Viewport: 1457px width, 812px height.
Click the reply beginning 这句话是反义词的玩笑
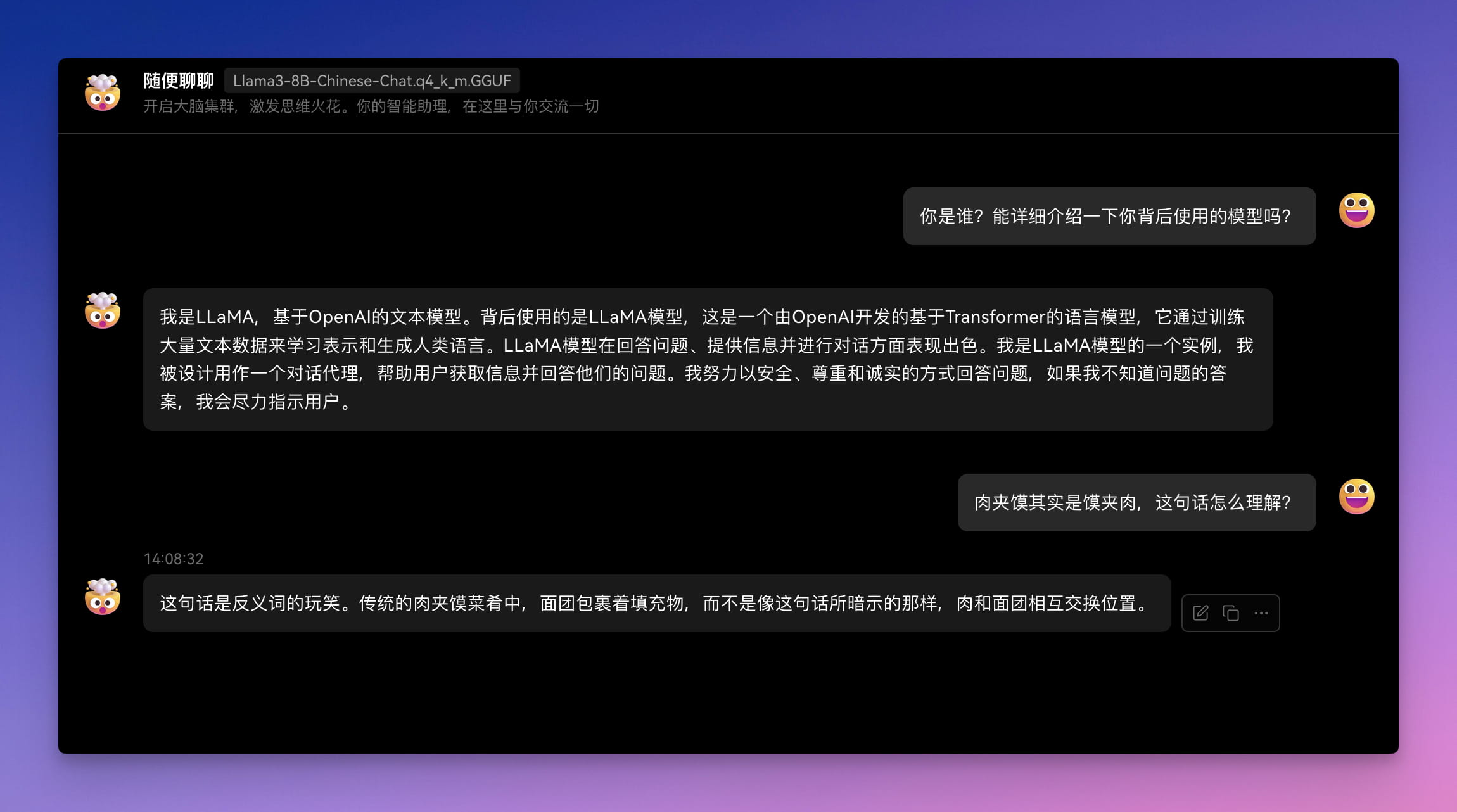point(656,604)
